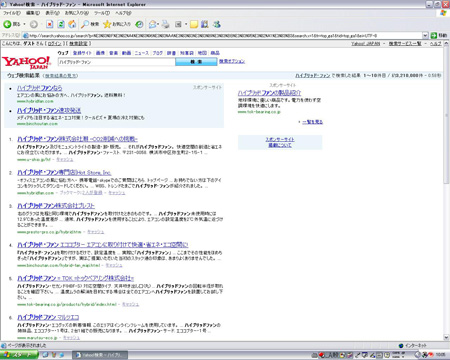This screenshot has width=450, height=360.
Task: Click inside the Yahoo search text field
Action: pyautogui.click(x=117, y=62)
